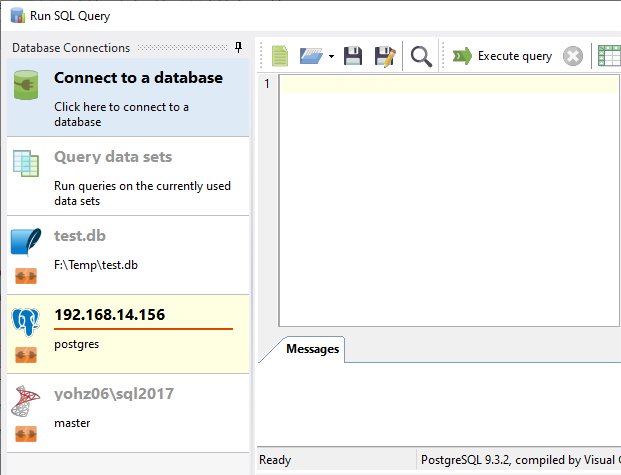This screenshot has height=475, width=621.
Task: Pin the Database Connections panel
Action: coord(238,48)
